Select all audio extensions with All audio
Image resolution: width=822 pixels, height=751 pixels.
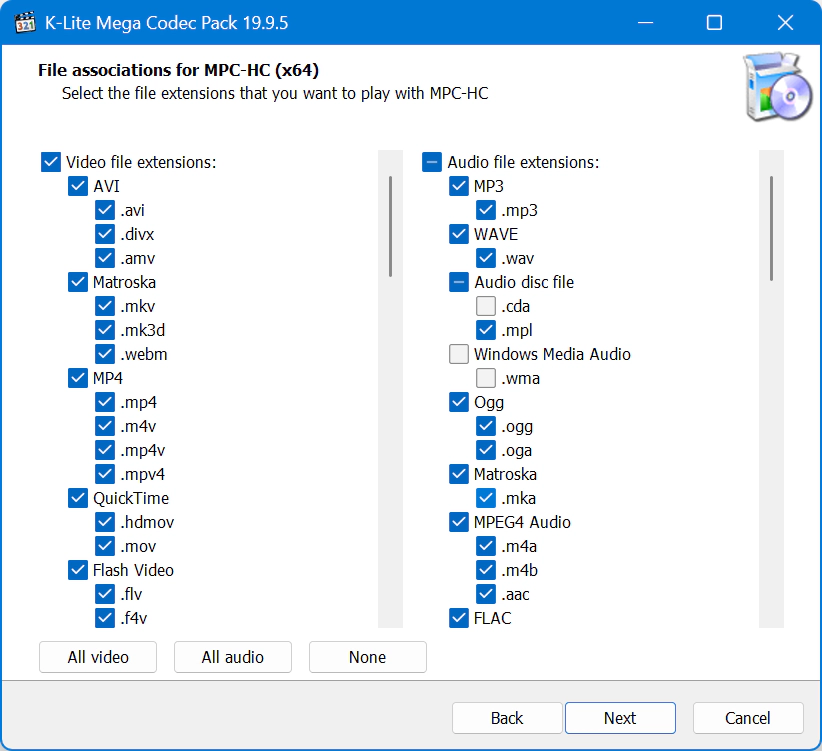233,657
